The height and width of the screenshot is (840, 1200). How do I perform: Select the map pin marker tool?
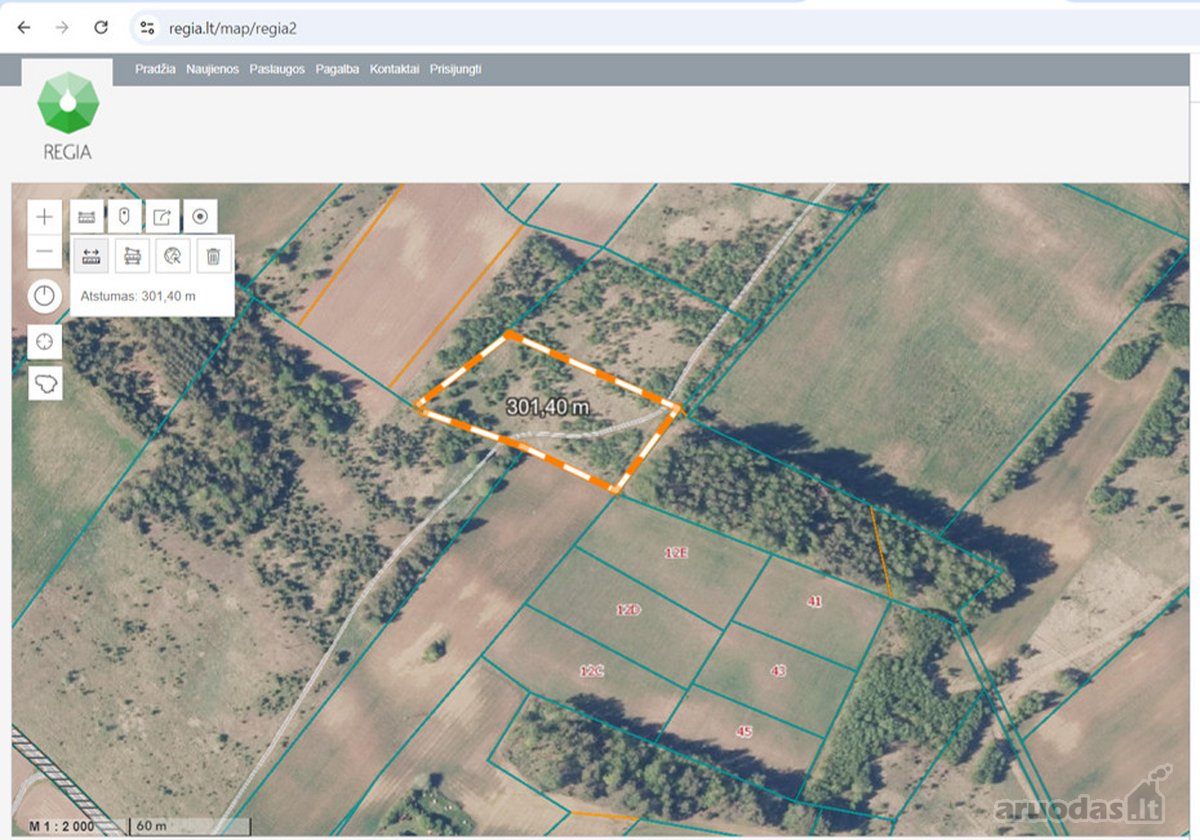point(124,216)
